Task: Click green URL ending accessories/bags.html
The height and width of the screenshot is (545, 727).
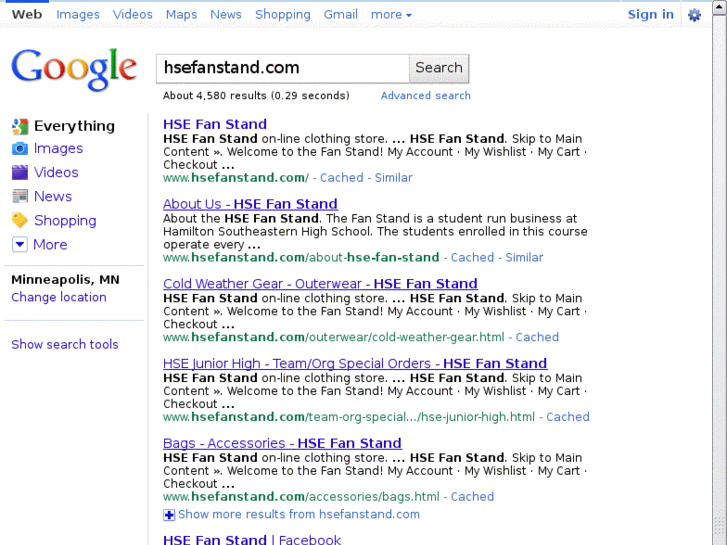Action: coord(301,497)
